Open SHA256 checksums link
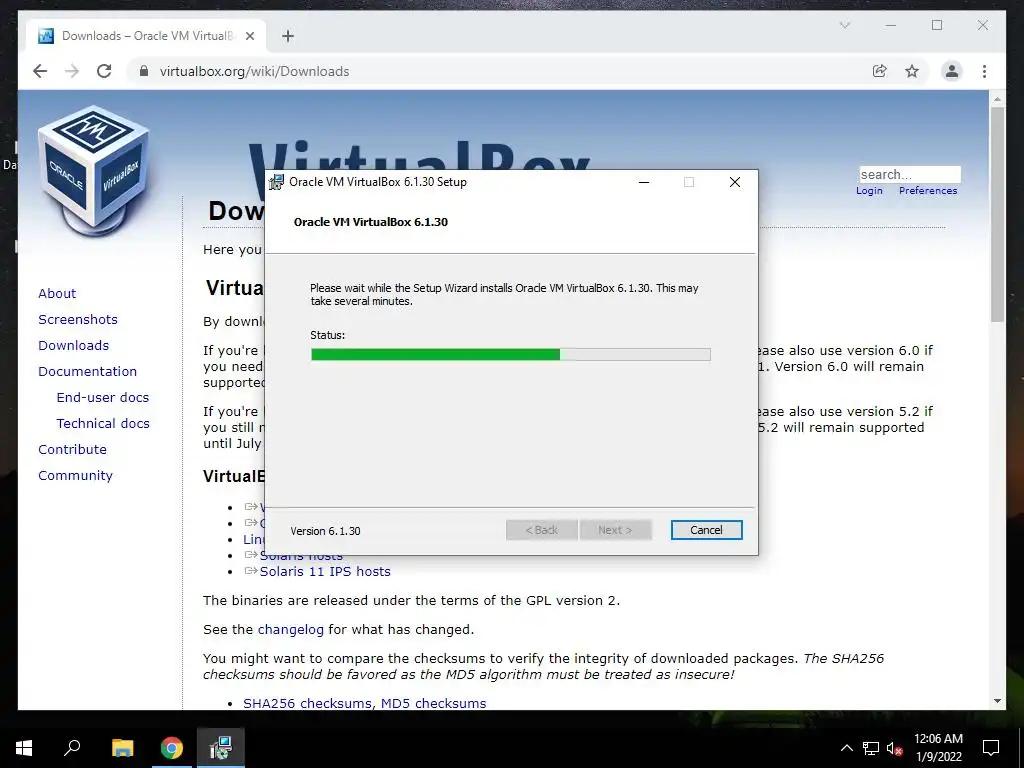This screenshot has width=1024, height=768. [x=308, y=703]
